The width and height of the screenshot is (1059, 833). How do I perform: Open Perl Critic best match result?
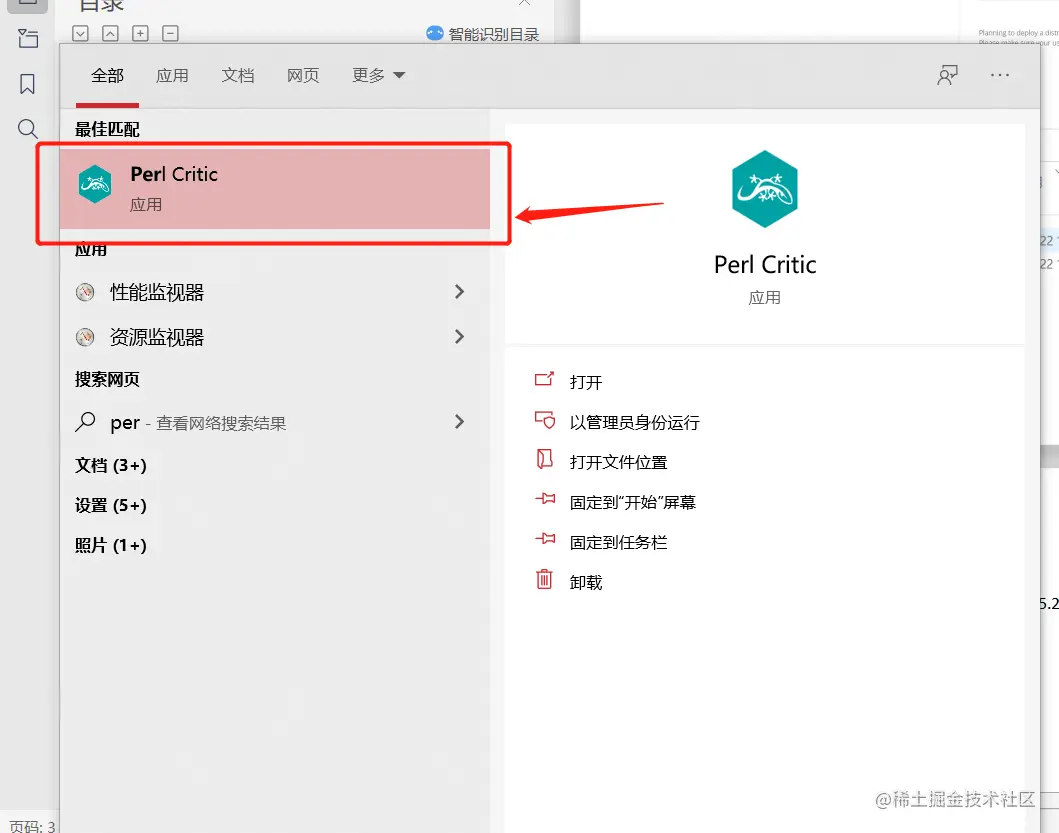274,188
